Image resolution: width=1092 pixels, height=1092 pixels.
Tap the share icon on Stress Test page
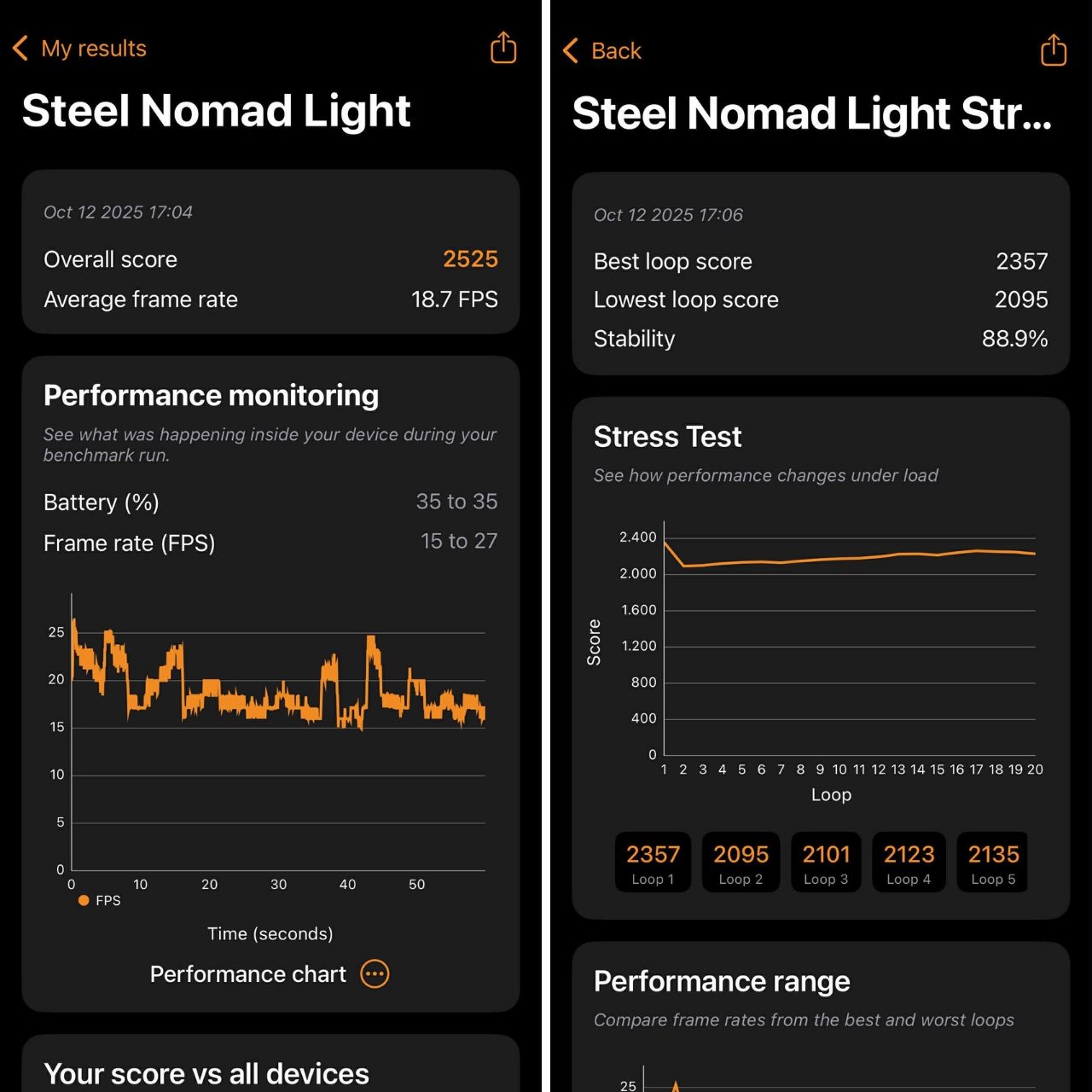(x=1054, y=50)
